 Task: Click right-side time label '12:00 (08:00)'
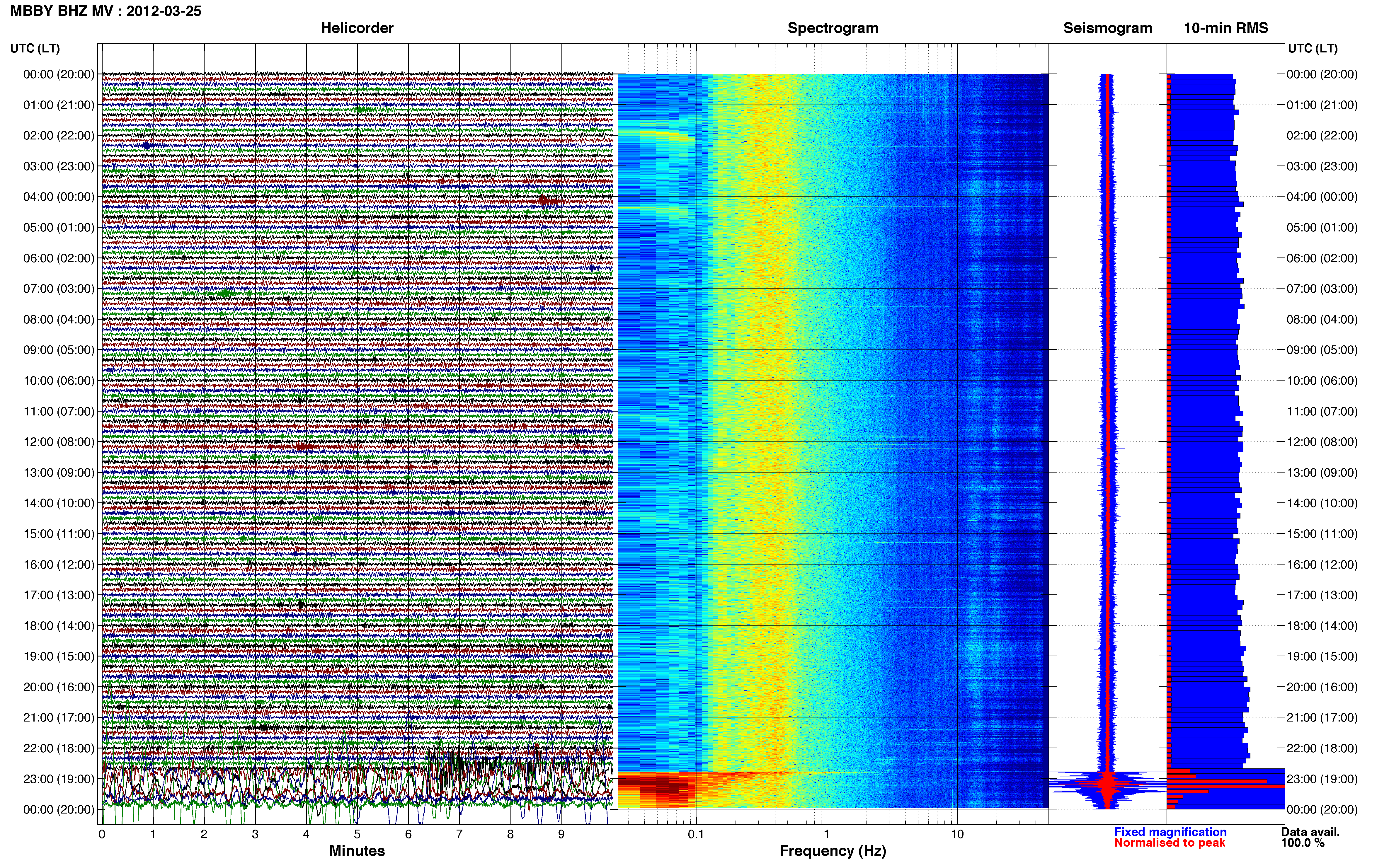coord(1322,442)
